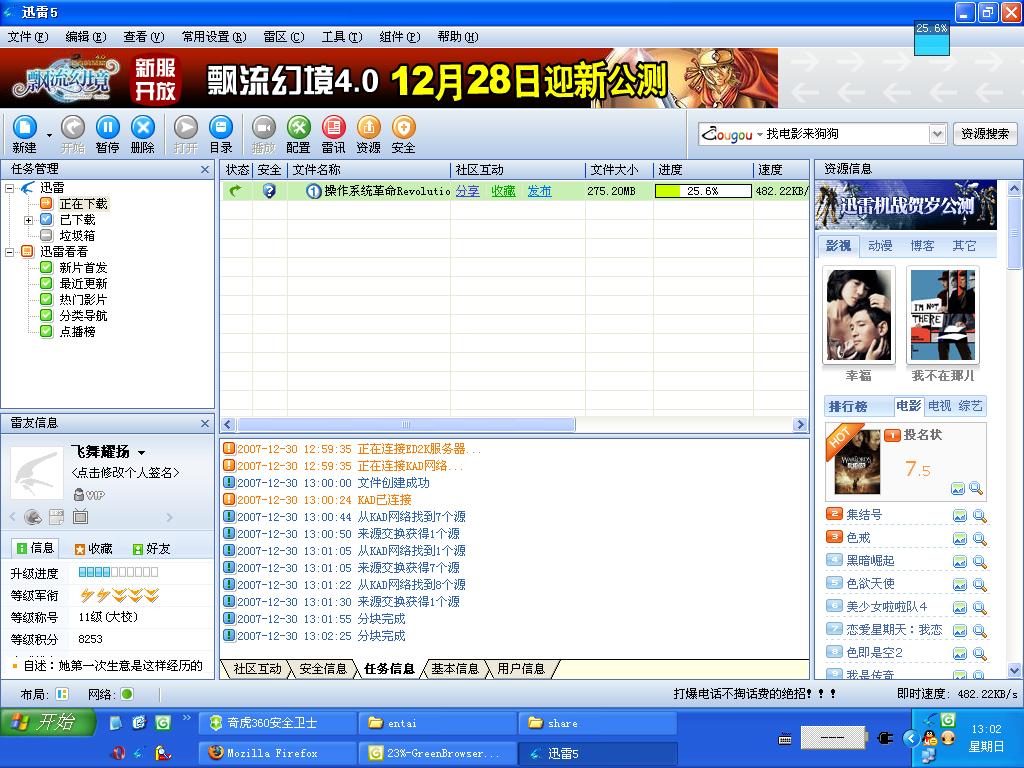Click the Mozilla Firefox taskbar button
Screen dimensions: 1024x768
pyautogui.click(x=278, y=753)
